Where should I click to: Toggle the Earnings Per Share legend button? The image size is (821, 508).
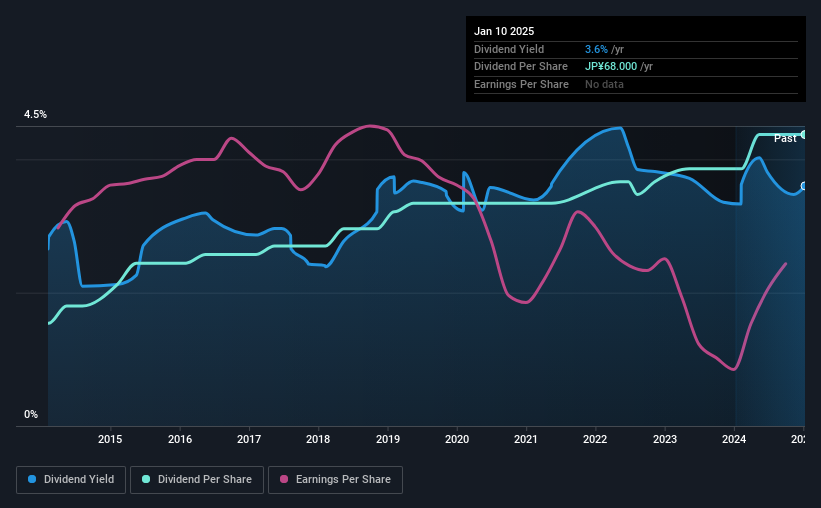(335, 480)
